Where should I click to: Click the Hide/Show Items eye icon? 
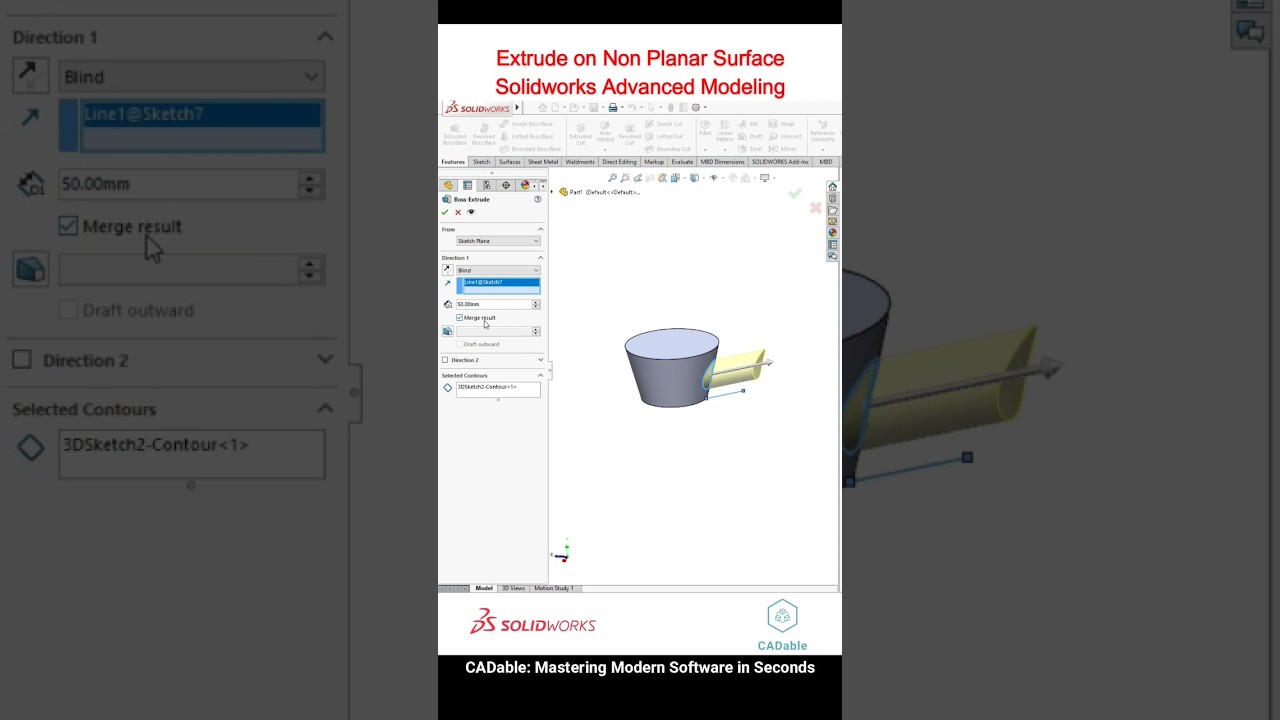tap(713, 178)
